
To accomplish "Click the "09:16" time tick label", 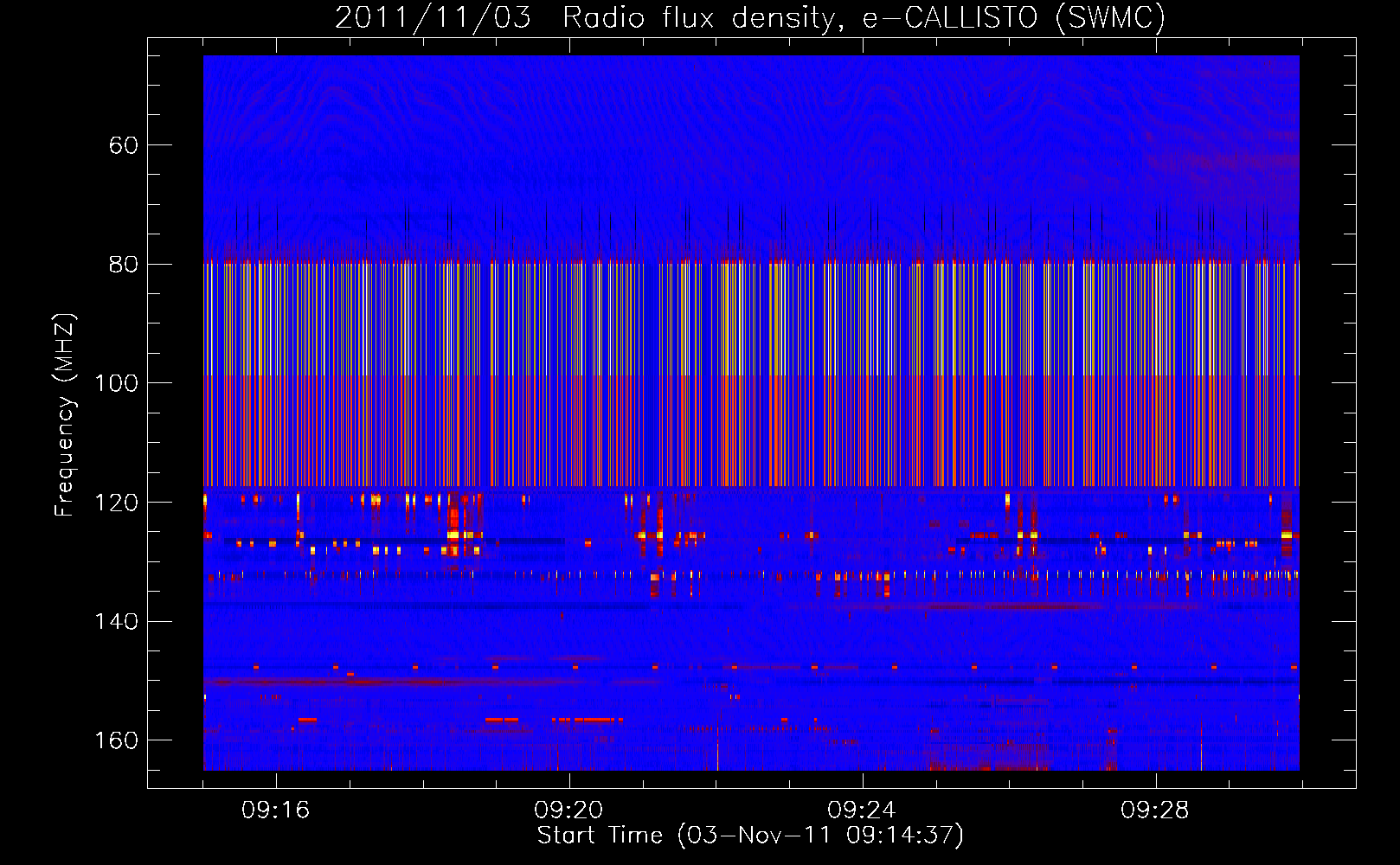I will (x=276, y=811).
